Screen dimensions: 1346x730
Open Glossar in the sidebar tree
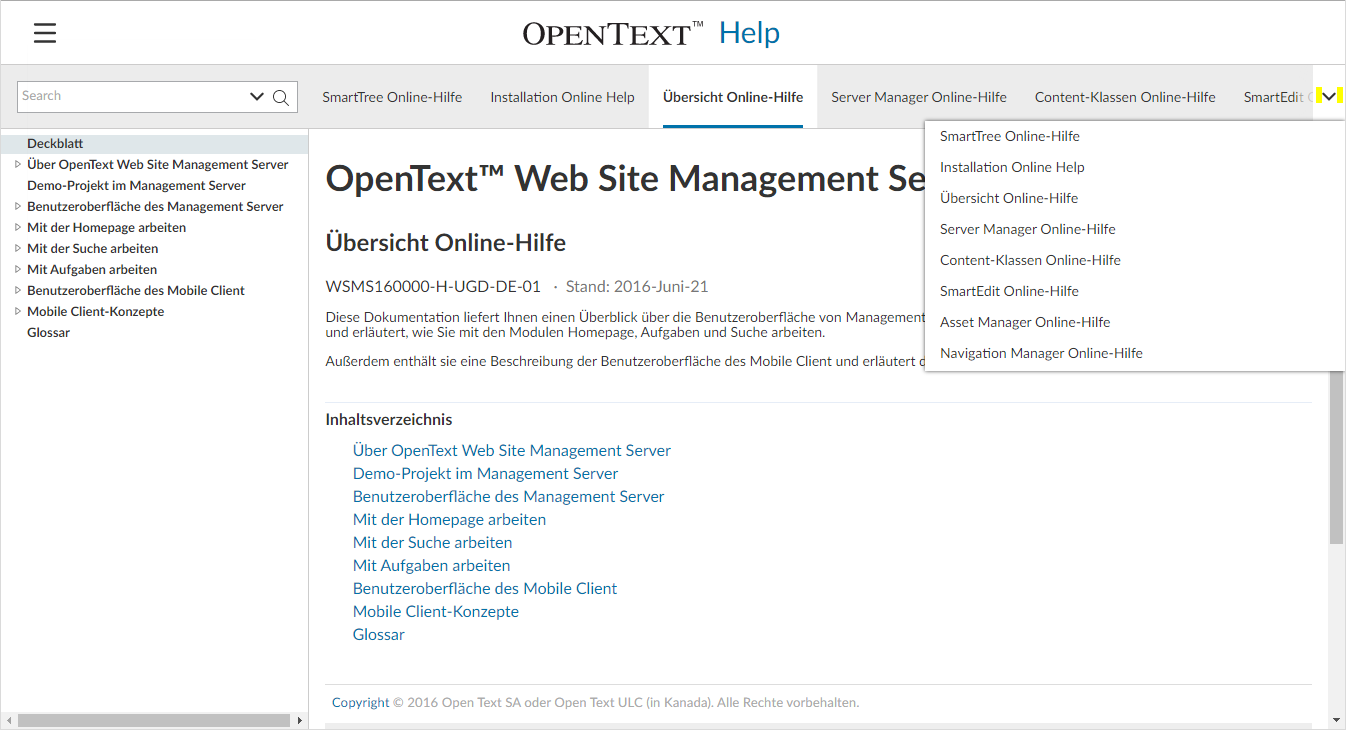(48, 333)
